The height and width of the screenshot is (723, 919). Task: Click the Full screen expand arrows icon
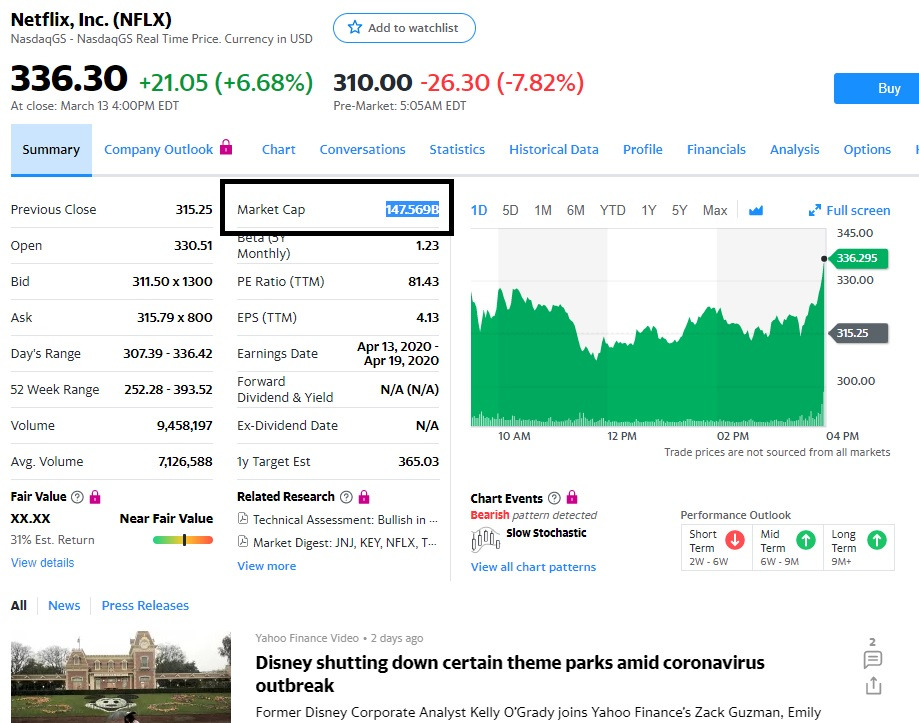[815, 210]
